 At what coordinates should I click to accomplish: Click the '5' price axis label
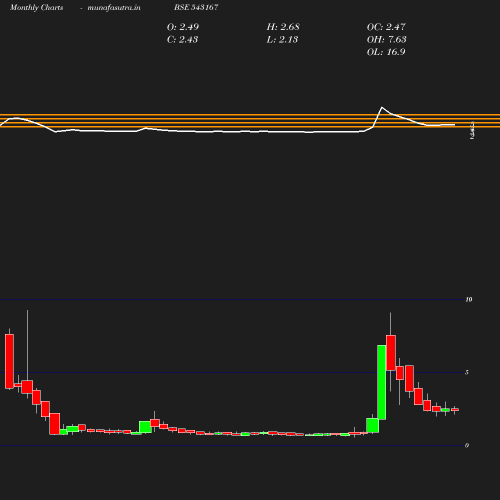coord(467,372)
